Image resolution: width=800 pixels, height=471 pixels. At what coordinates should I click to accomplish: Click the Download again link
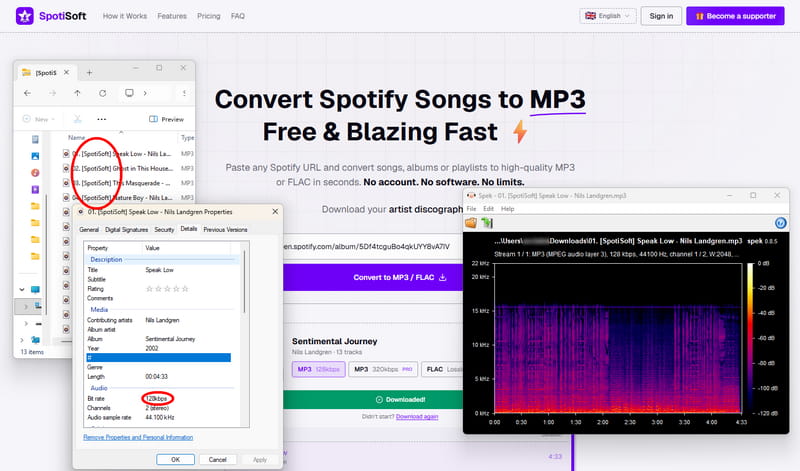(417, 416)
